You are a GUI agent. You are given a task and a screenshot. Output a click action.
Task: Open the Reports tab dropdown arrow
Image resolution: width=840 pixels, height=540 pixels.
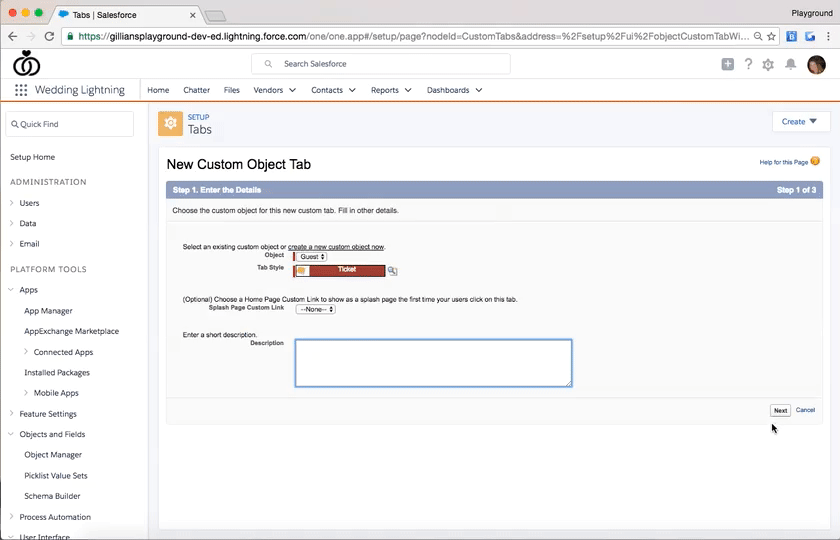pos(408,90)
